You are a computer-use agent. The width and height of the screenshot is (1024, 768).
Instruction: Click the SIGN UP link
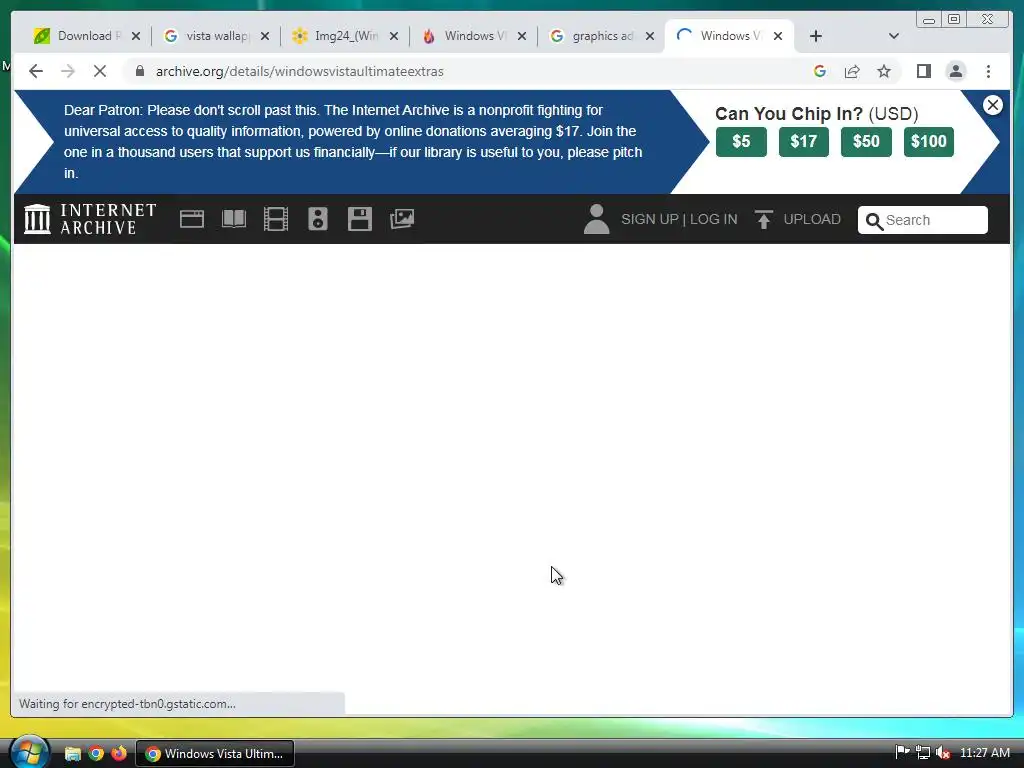[650, 219]
